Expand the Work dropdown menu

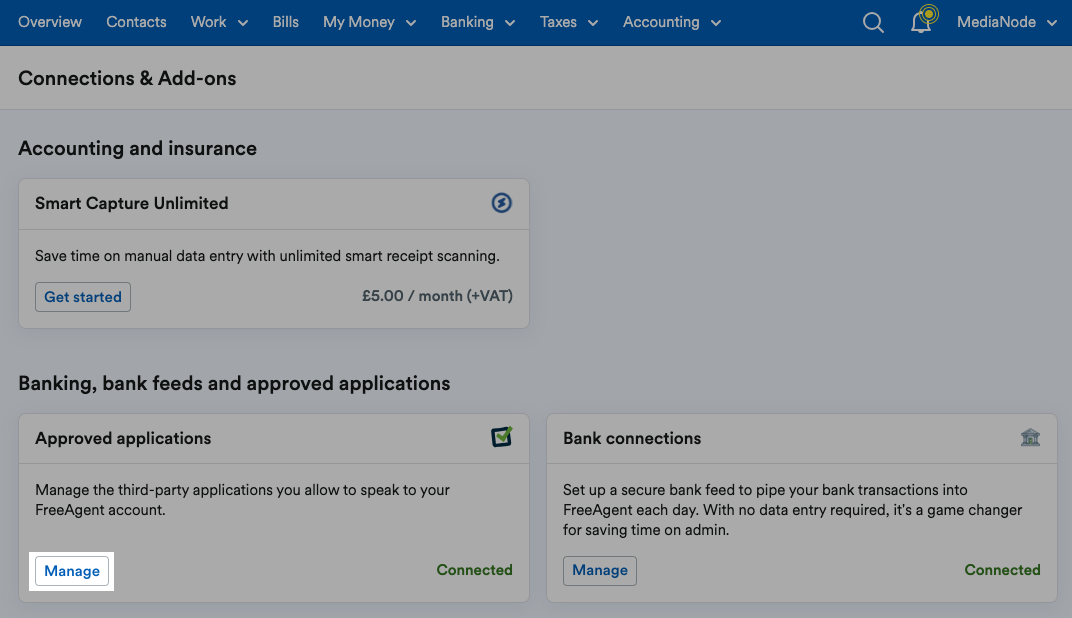tap(218, 22)
